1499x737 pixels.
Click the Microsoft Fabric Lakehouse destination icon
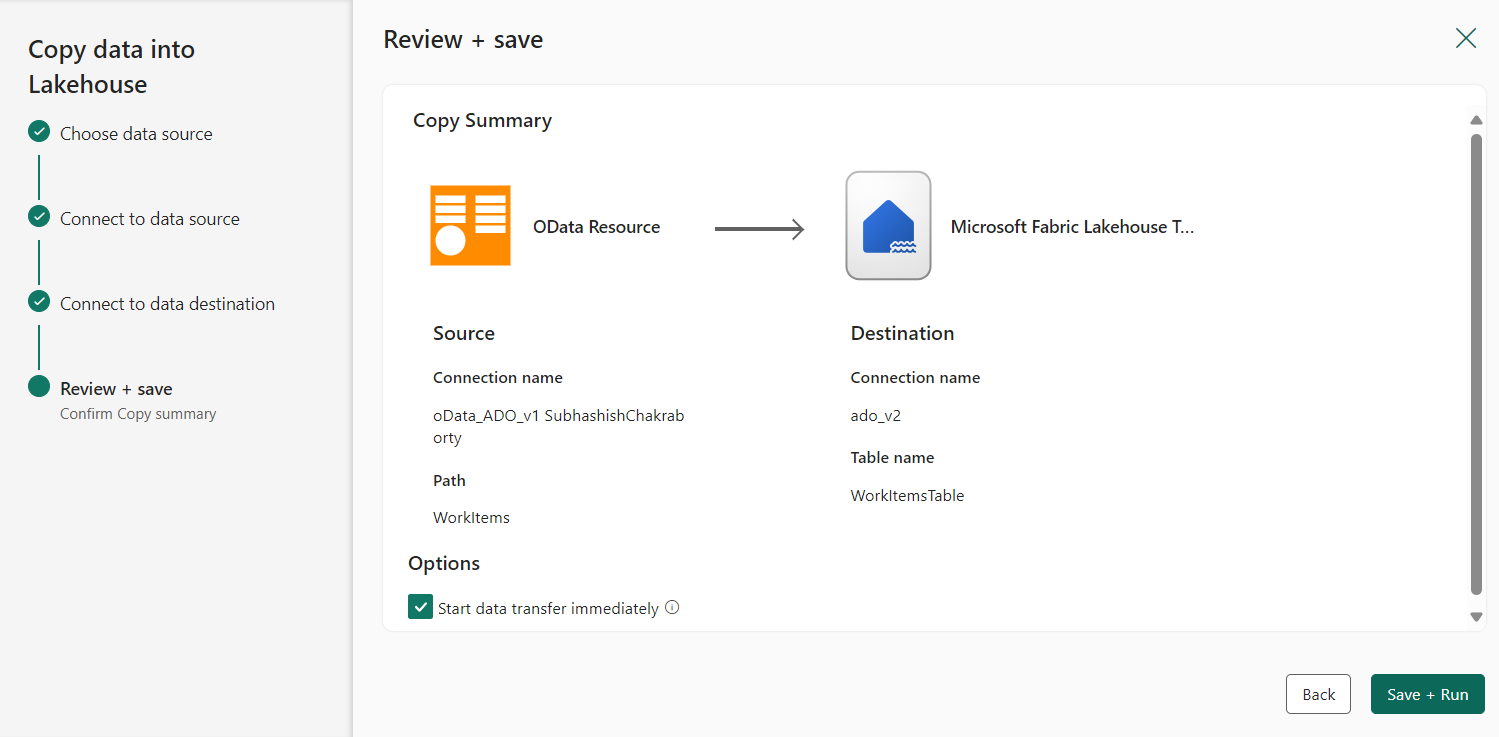click(x=888, y=225)
